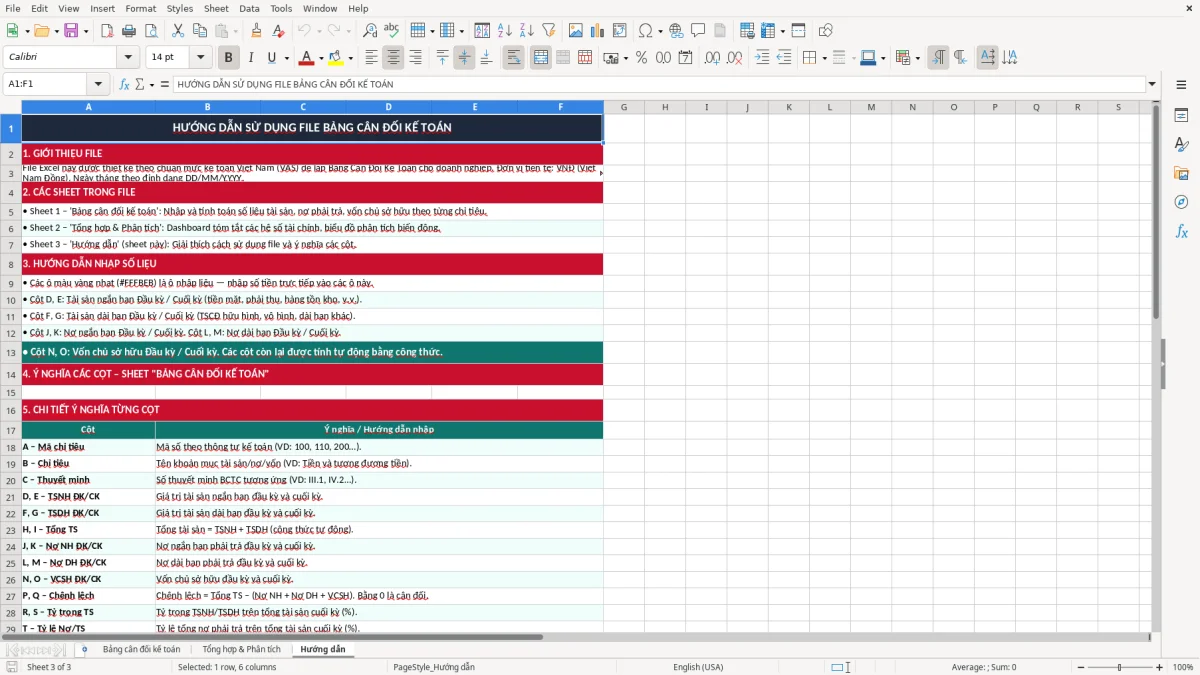
Task: Insert a comment
Action: [x=698, y=31]
